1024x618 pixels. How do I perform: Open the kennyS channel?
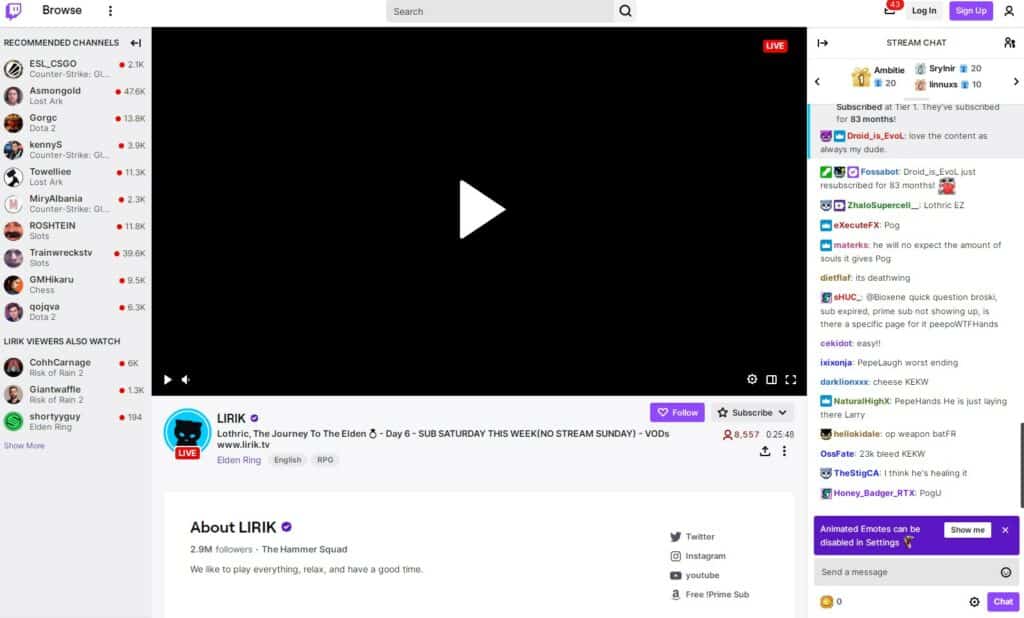tap(75, 150)
